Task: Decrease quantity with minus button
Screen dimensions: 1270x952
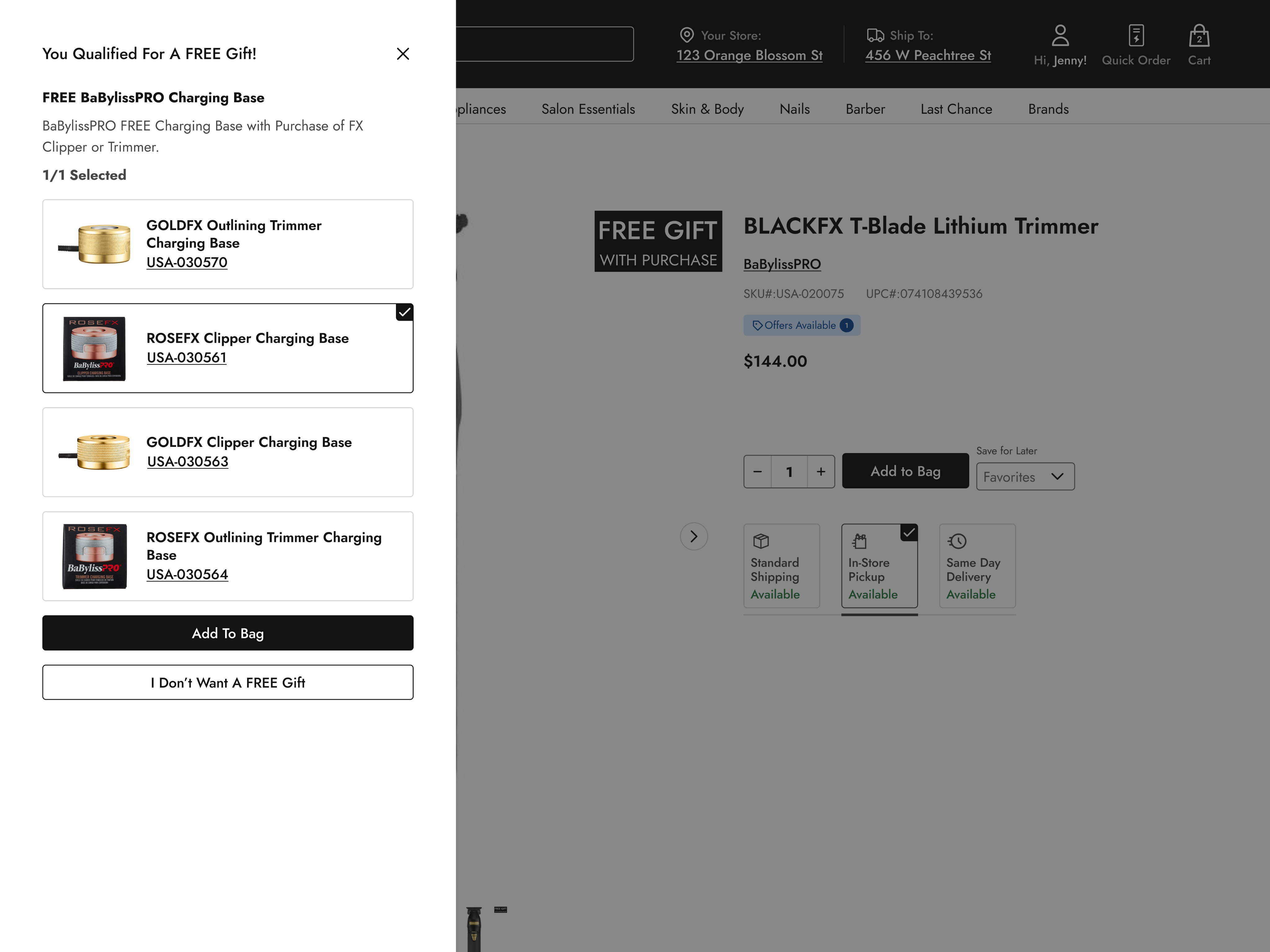Action: (757, 472)
